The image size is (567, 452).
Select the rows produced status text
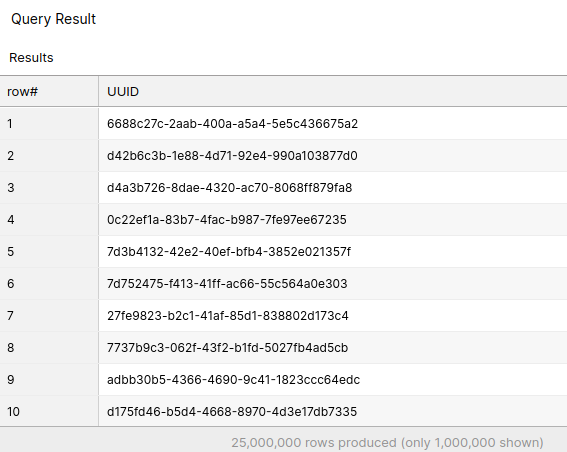[387, 443]
